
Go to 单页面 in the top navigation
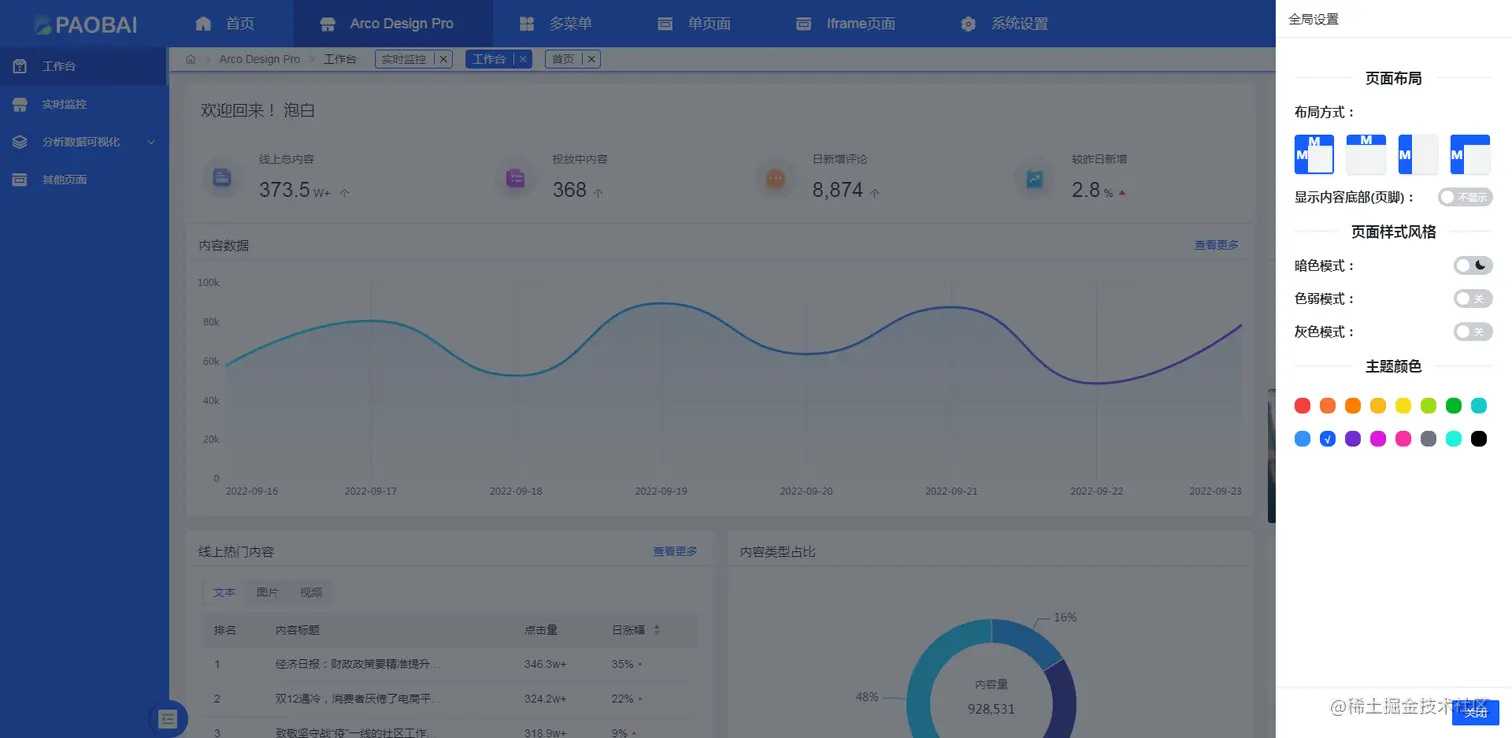coord(694,23)
